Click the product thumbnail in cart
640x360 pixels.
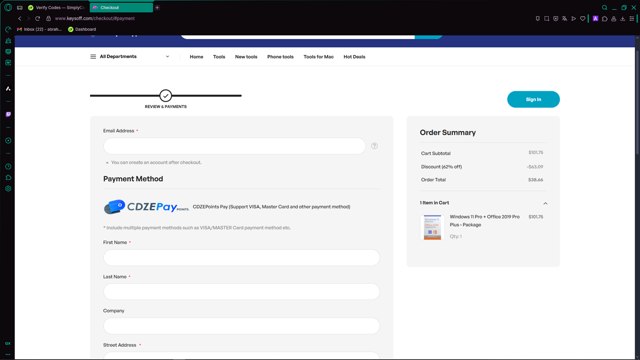tap(432, 227)
